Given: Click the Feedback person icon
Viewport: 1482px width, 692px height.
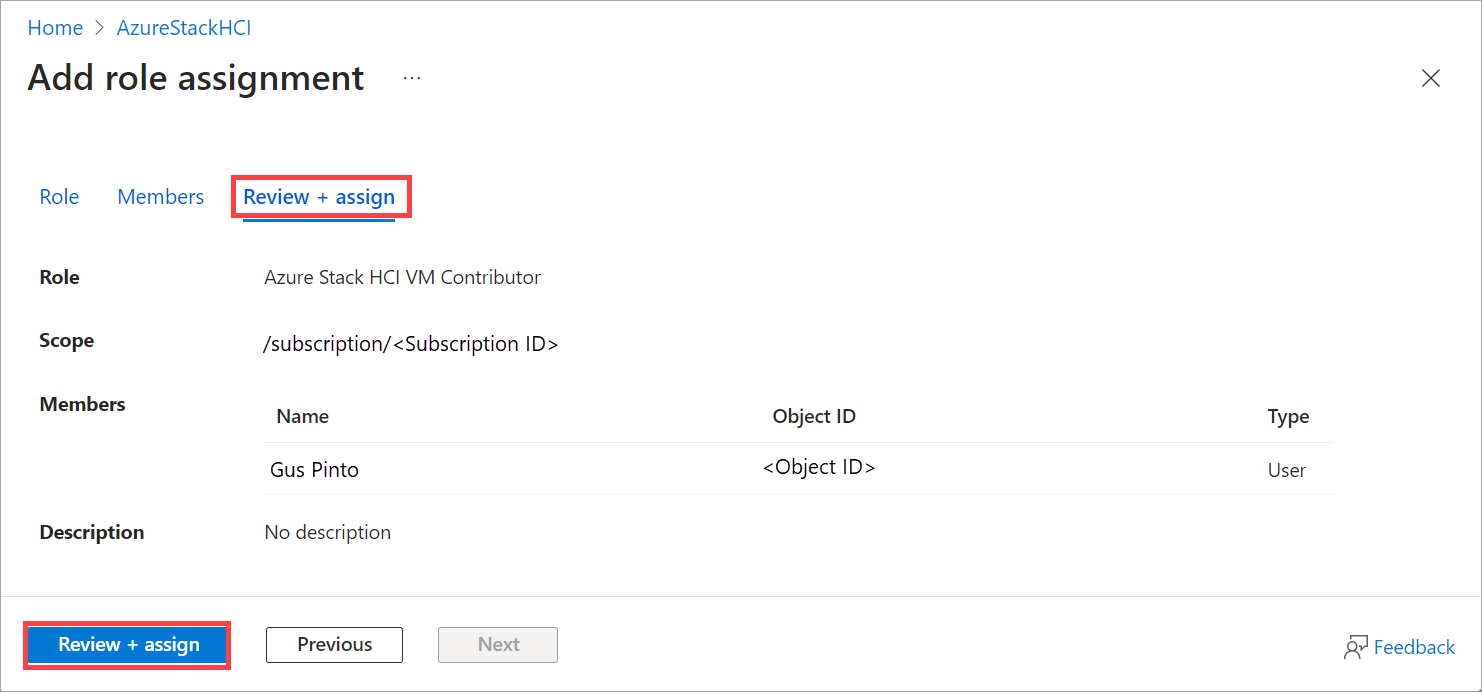Looking at the screenshot, I should [1356, 647].
